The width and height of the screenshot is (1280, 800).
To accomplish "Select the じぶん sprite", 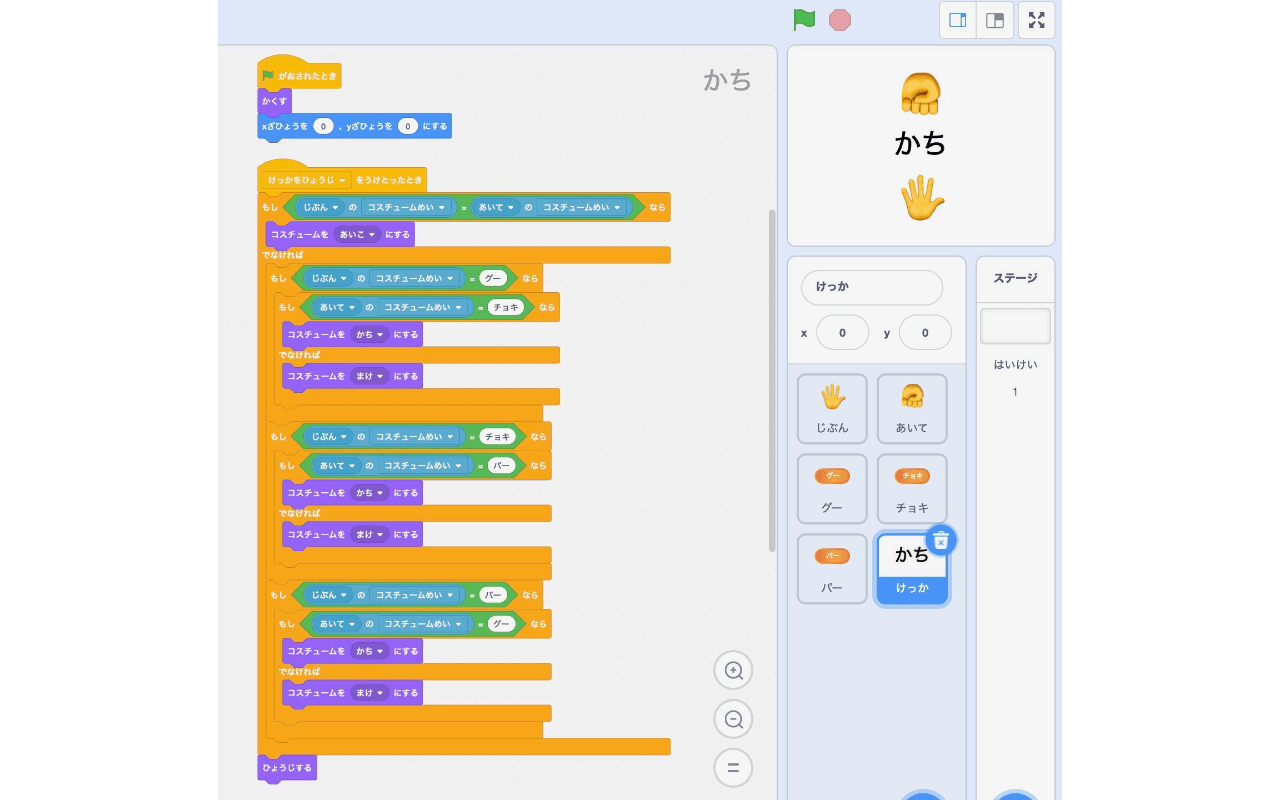I will pos(832,409).
